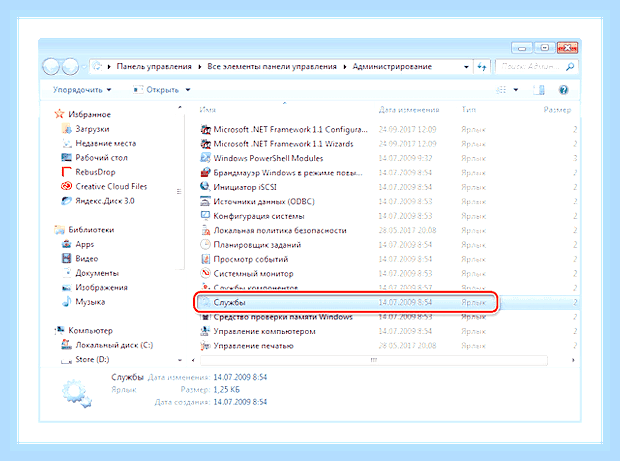
Task: Click the refresh icon next to address bar
Action: (482, 66)
